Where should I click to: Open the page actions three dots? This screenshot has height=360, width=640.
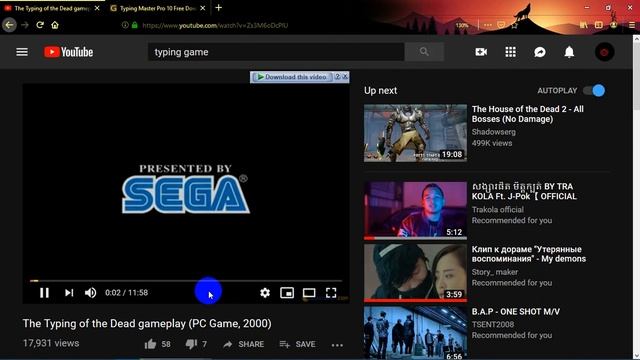click(x=488, y=25)
